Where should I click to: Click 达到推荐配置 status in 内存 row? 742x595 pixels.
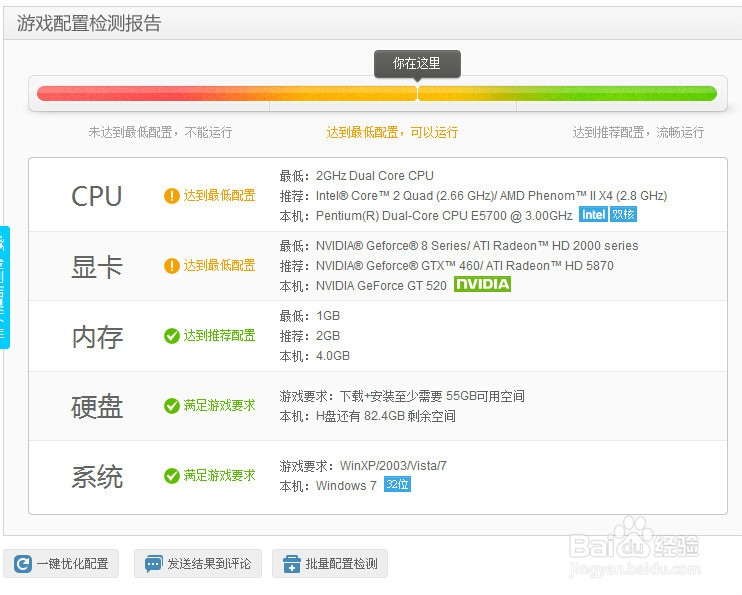pos(220,336)
